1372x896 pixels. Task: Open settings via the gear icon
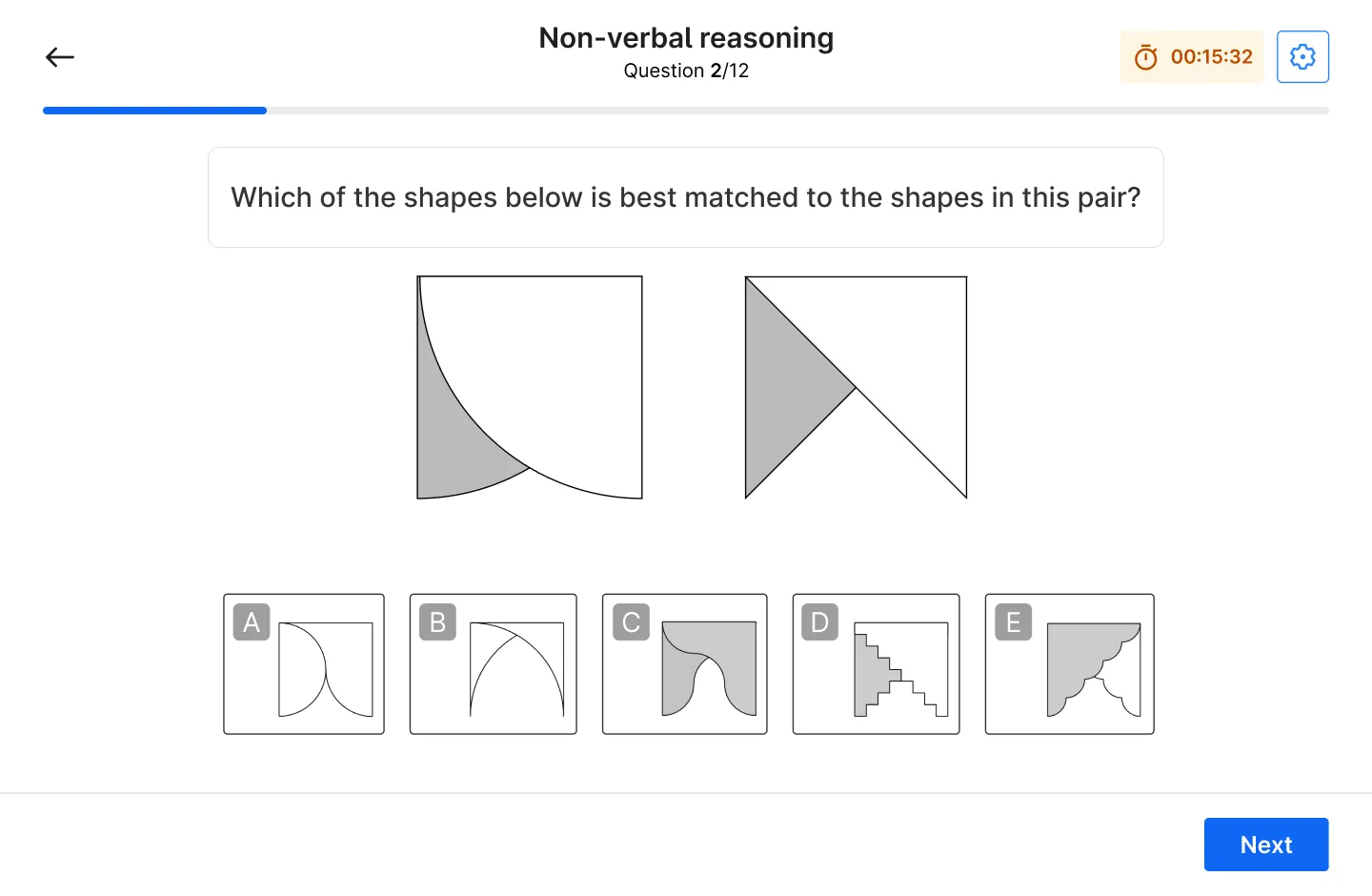point(1302,57)
